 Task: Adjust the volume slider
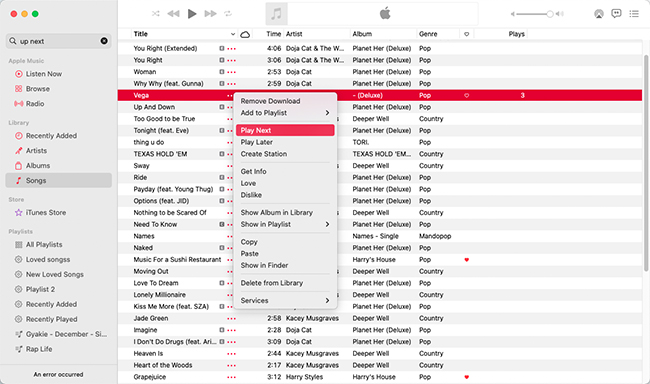tap(534, 14)
